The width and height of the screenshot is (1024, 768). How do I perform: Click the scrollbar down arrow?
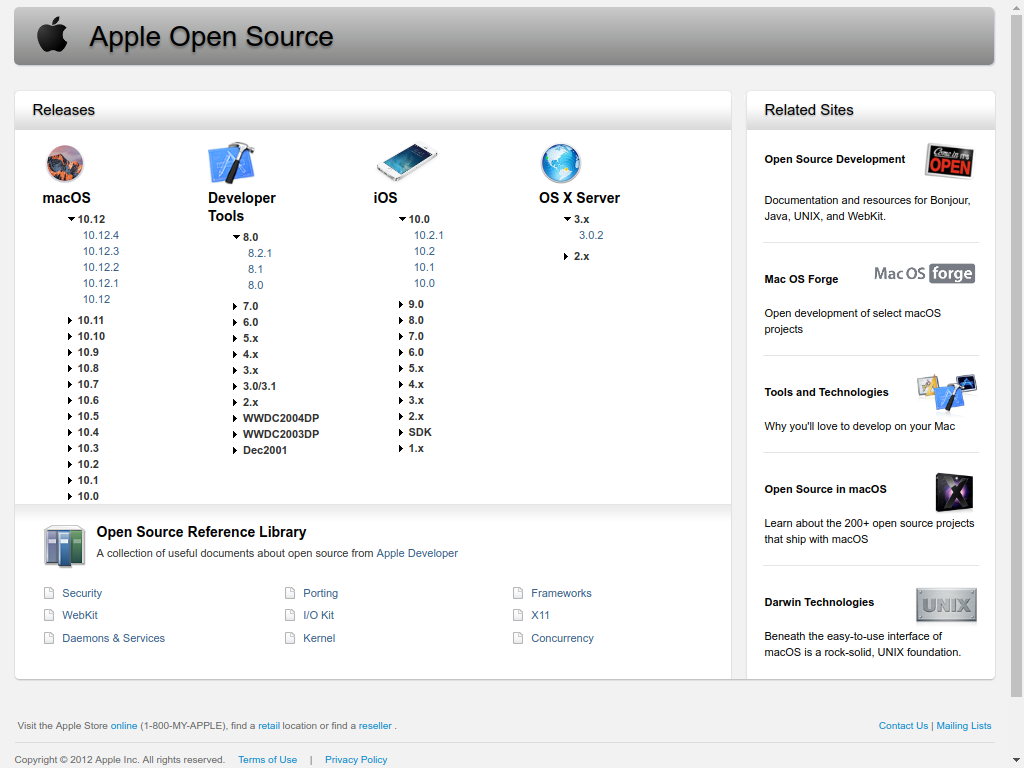1017,761
